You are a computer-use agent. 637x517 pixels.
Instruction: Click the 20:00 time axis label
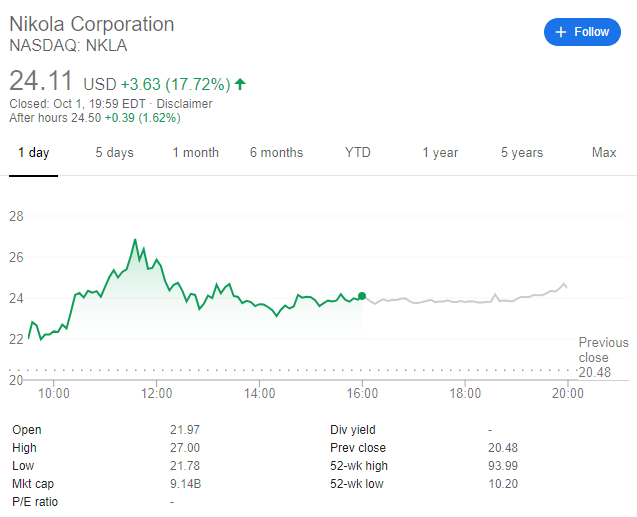coord(568,394)
